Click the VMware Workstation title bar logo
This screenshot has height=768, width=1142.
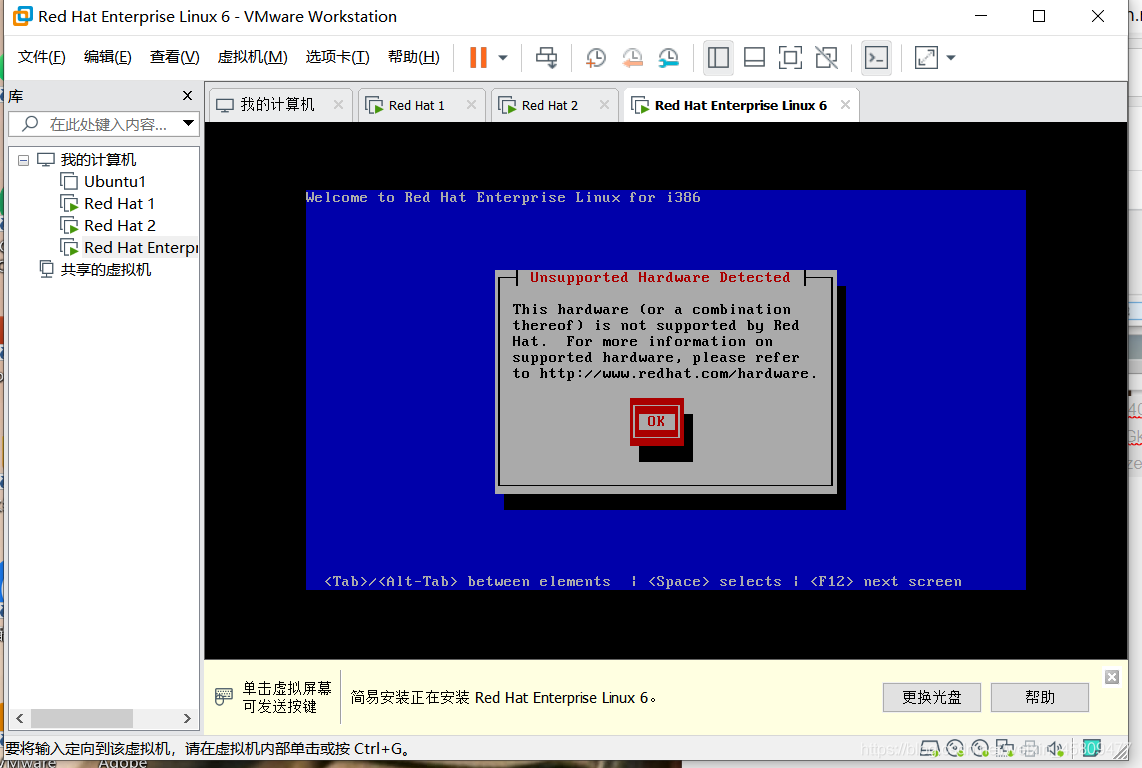[23, 16]
